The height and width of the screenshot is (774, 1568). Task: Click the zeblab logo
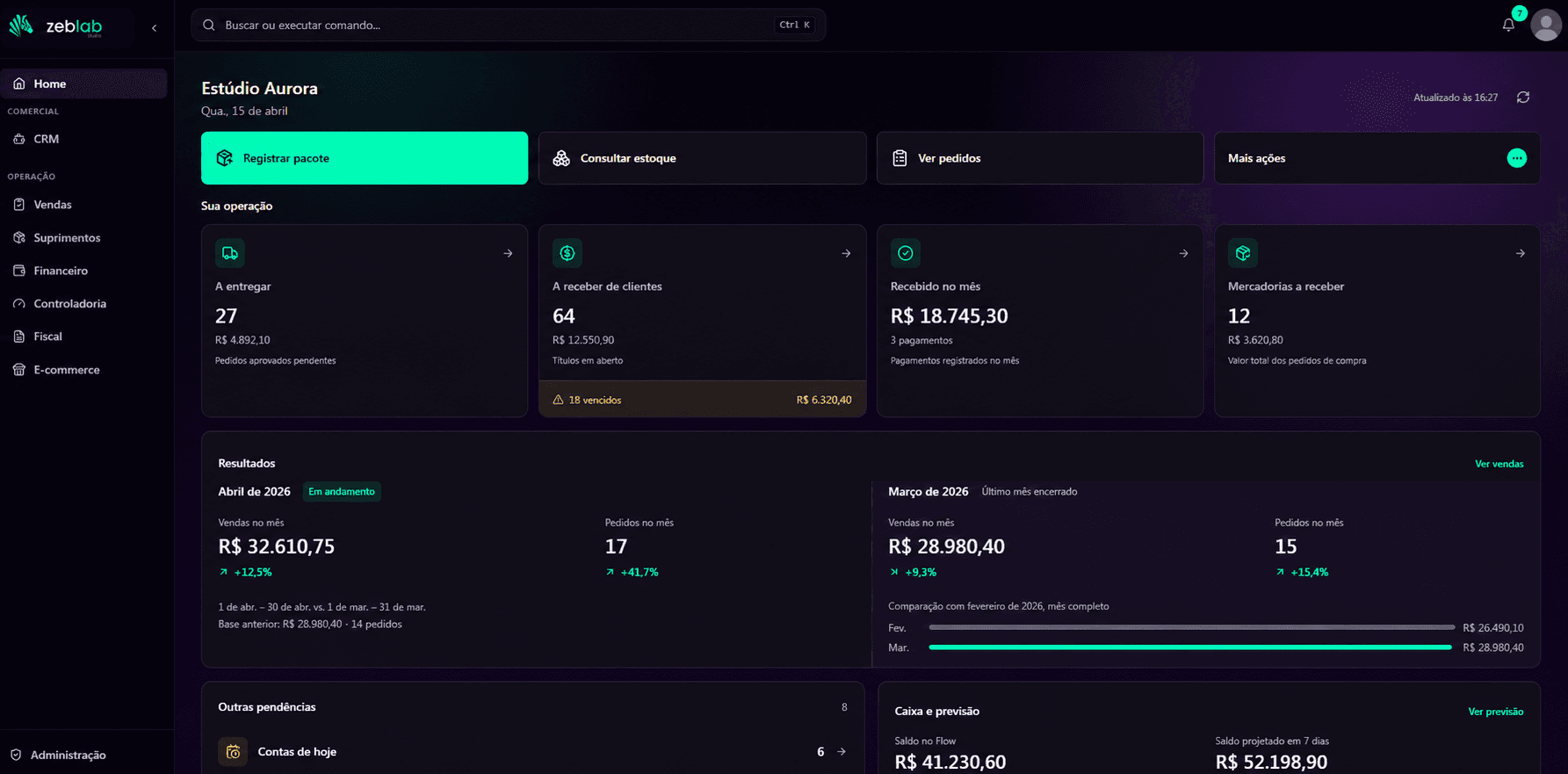point(56,26)
